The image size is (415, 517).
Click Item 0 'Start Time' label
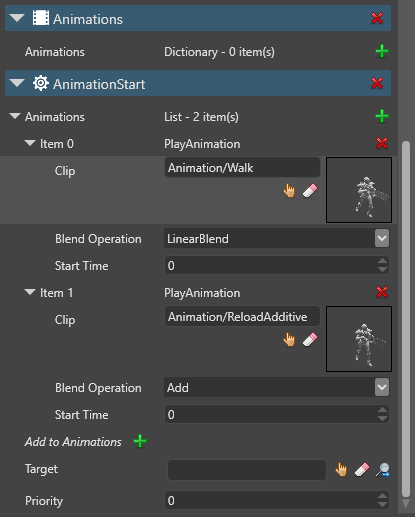tap(82, 266)
